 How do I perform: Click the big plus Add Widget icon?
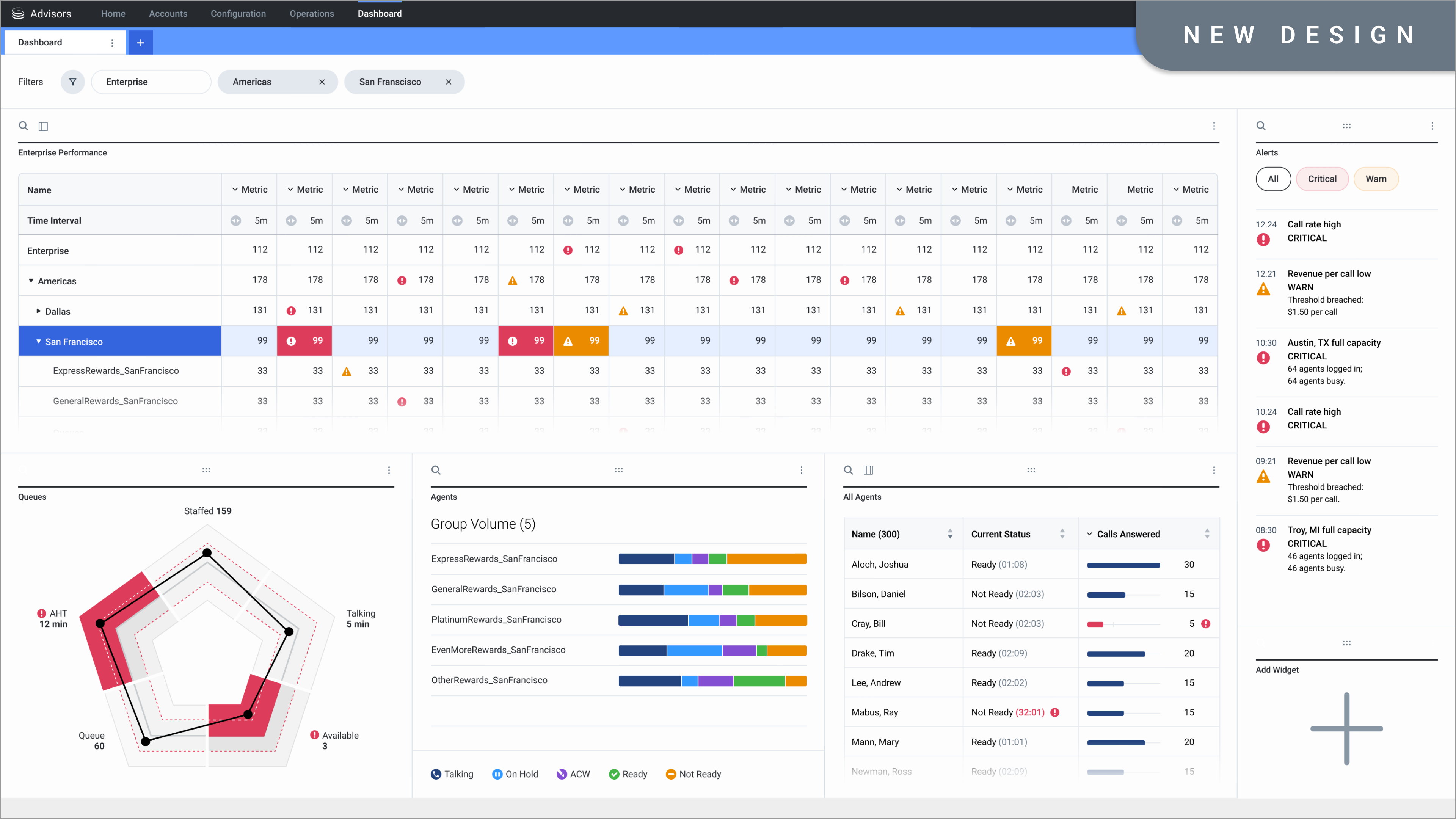click(1346, 728)
